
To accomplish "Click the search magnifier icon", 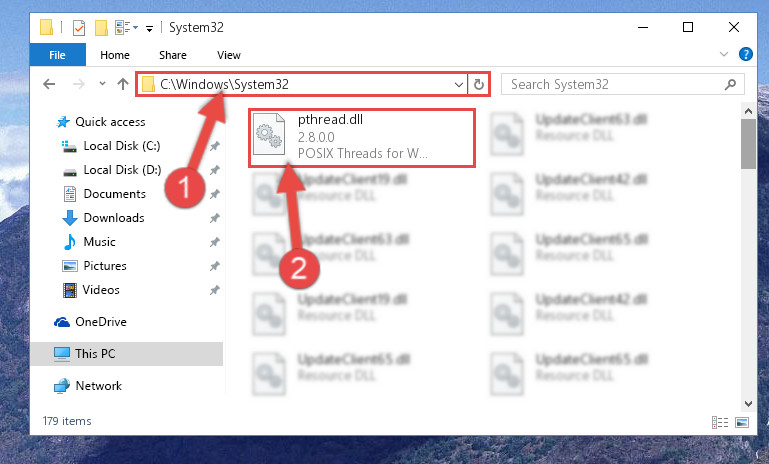I will pos(730,84).
